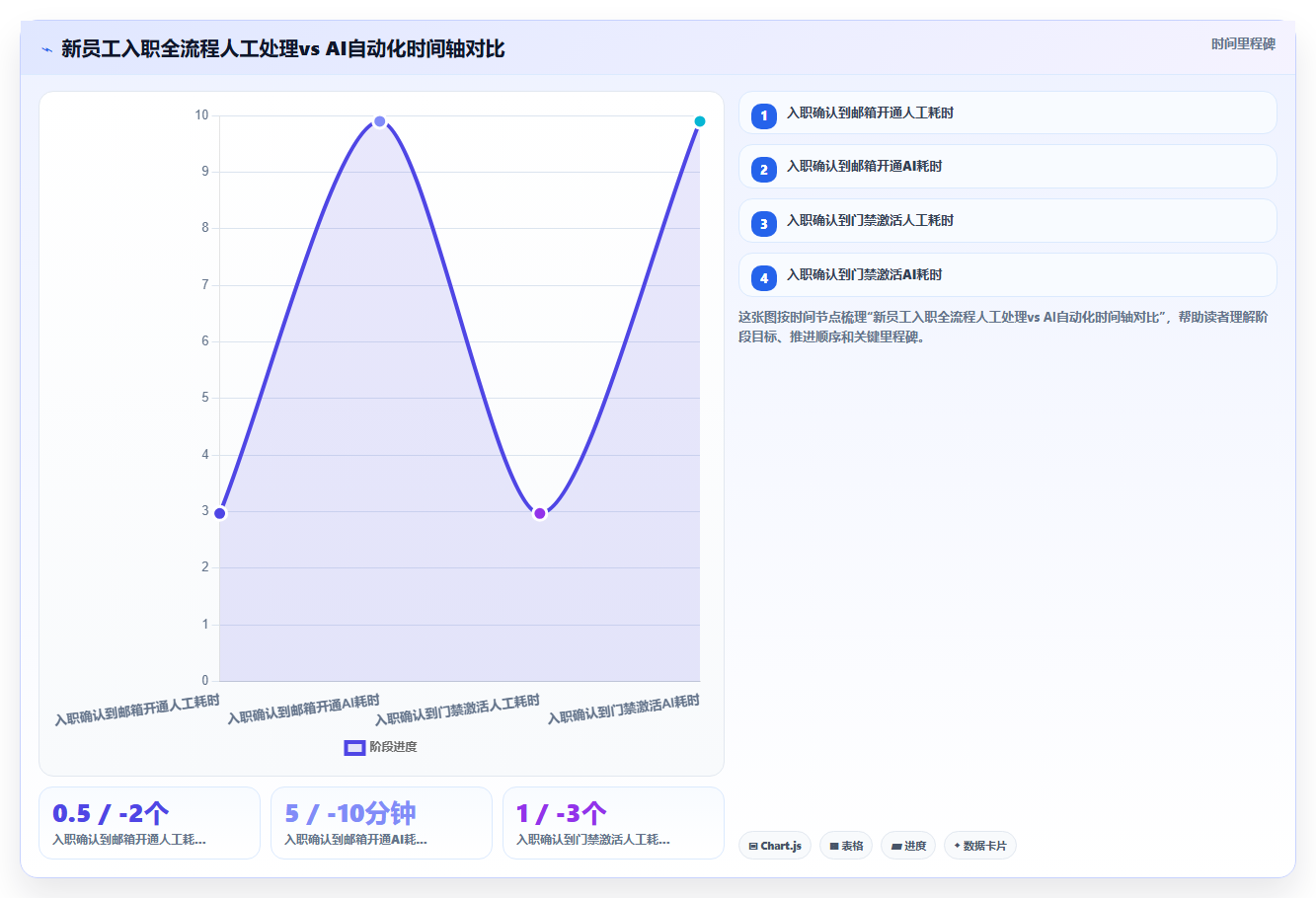
Task: Click x-axis label 入职确认到邮箱开通AI耗时
Action: click(x=303, y=710)
